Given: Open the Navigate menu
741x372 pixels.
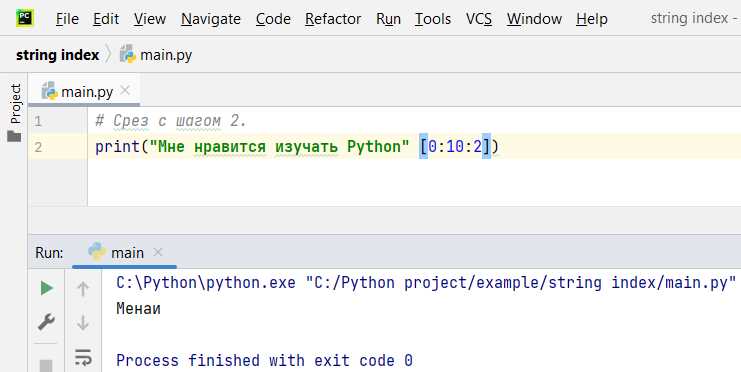Looking at the screenshot, I should pyautogui.click(x=211, y=19).
